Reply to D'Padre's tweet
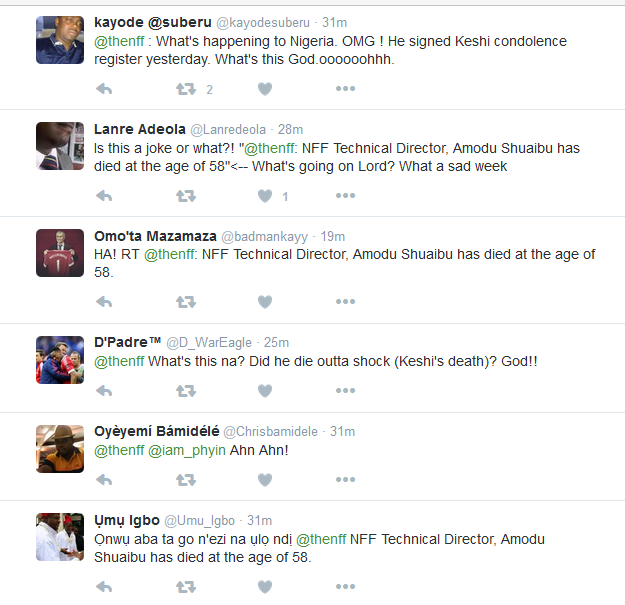The height and width of the screenshot is (605, 625). point(104,390)
